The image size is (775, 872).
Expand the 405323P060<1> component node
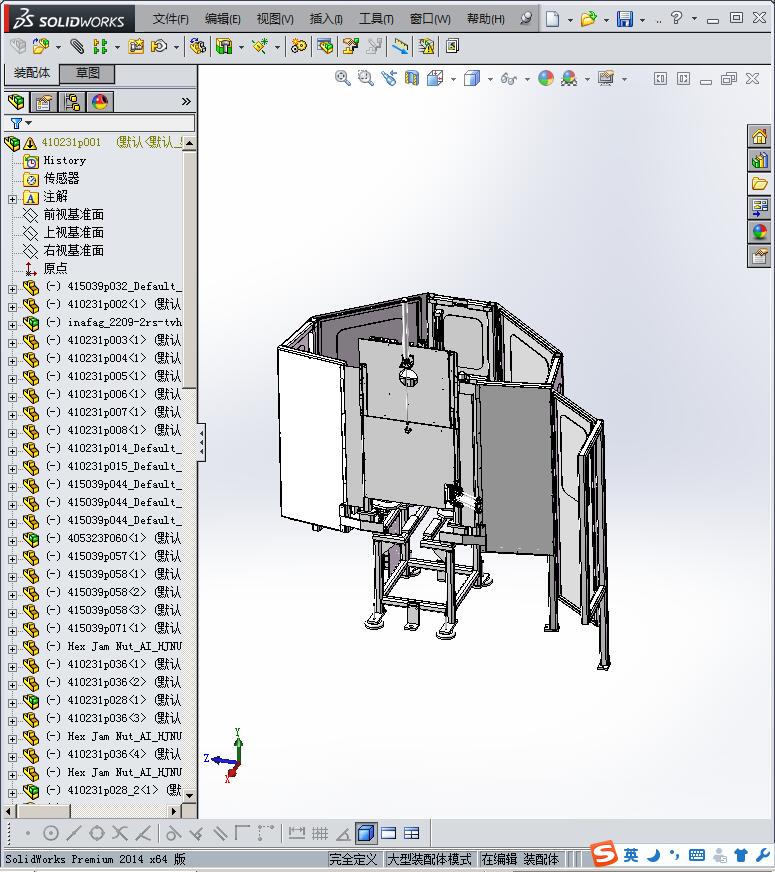coord(12,541)
